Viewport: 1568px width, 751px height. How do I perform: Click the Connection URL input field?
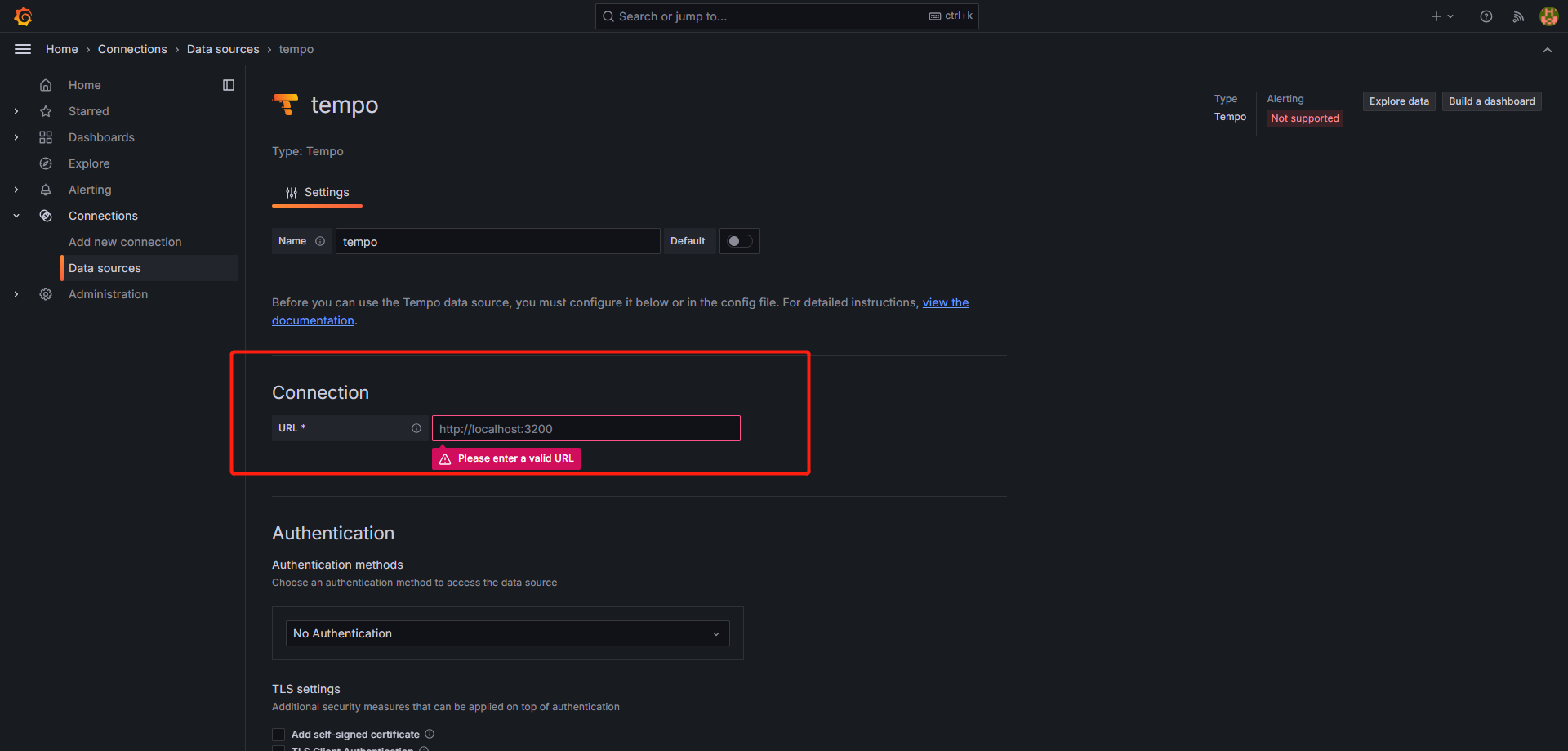coord(586,429)
